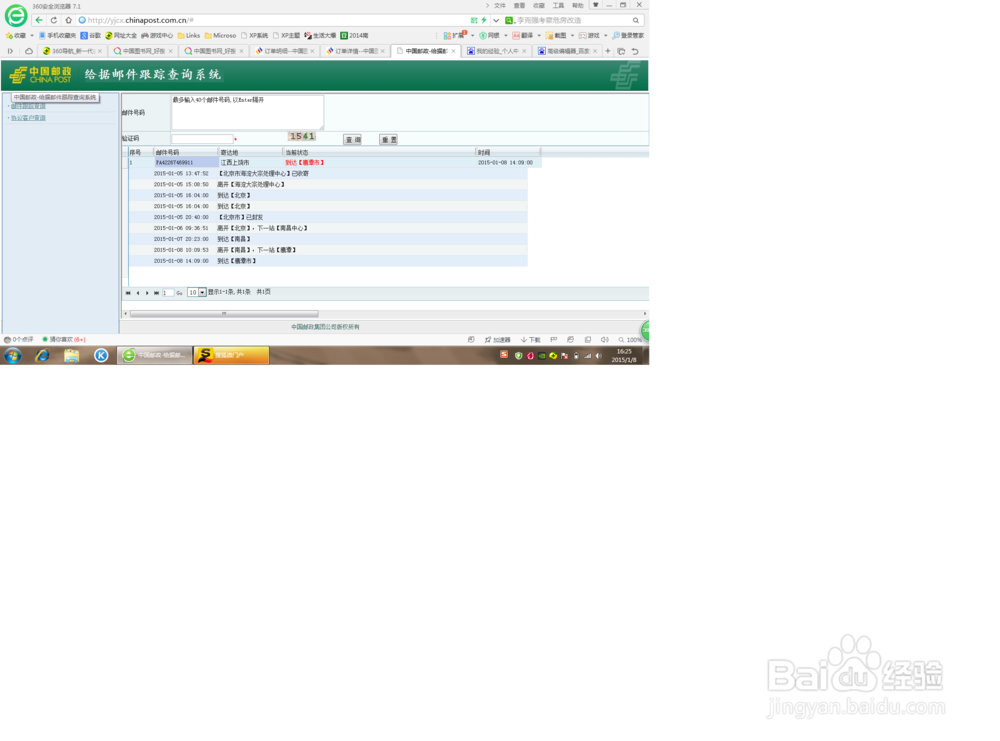Open the address bar dropdown arrow
The width and height of the screenshot is (1000, 741).
pos(496,20)
